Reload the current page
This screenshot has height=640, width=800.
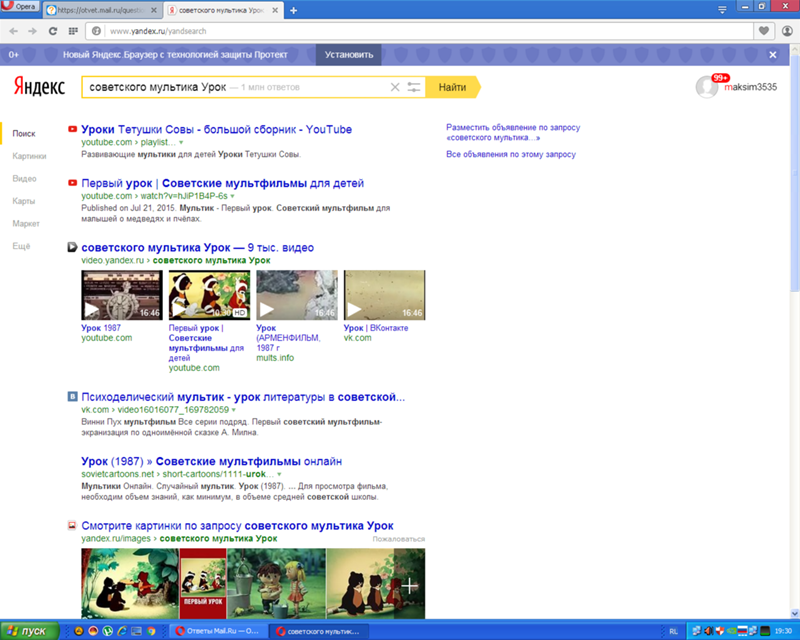pos(53,31)
